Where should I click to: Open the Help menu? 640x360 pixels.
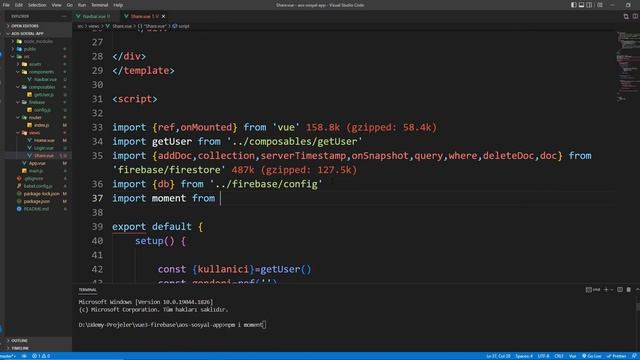[118, 5]
